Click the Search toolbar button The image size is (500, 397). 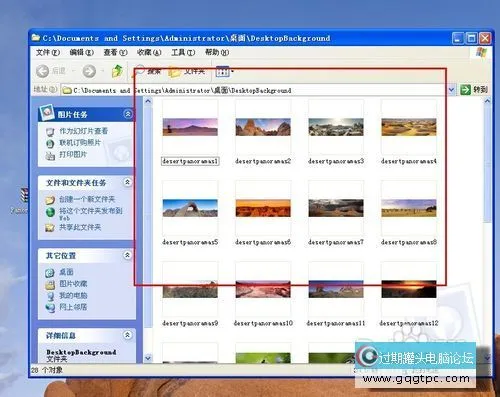(x=148, y=71)
